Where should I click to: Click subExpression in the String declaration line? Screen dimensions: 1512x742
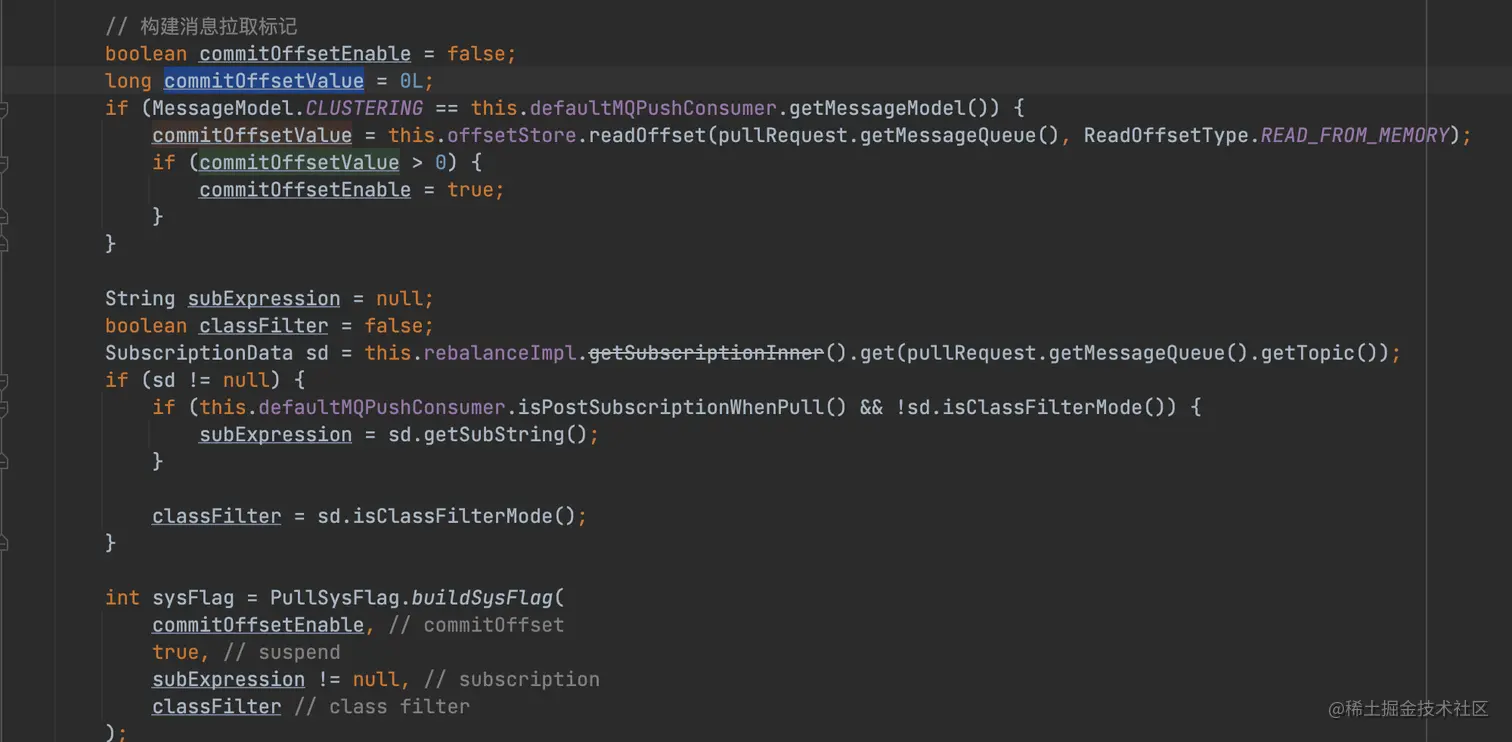[x=264, y=298]
